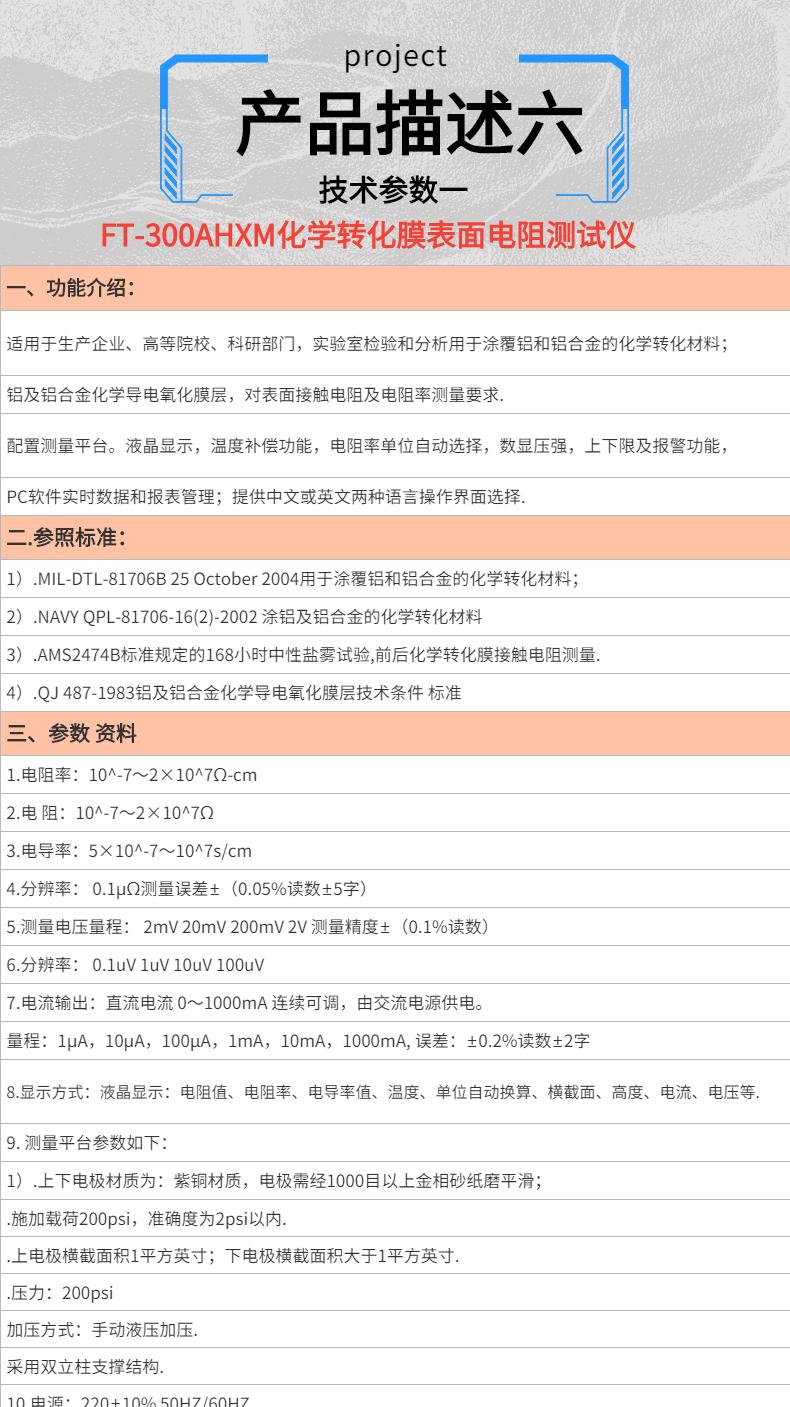Click the red FT-300AHXM product title
Screen dimensions: 790x1407
click(x=368, y=235)
